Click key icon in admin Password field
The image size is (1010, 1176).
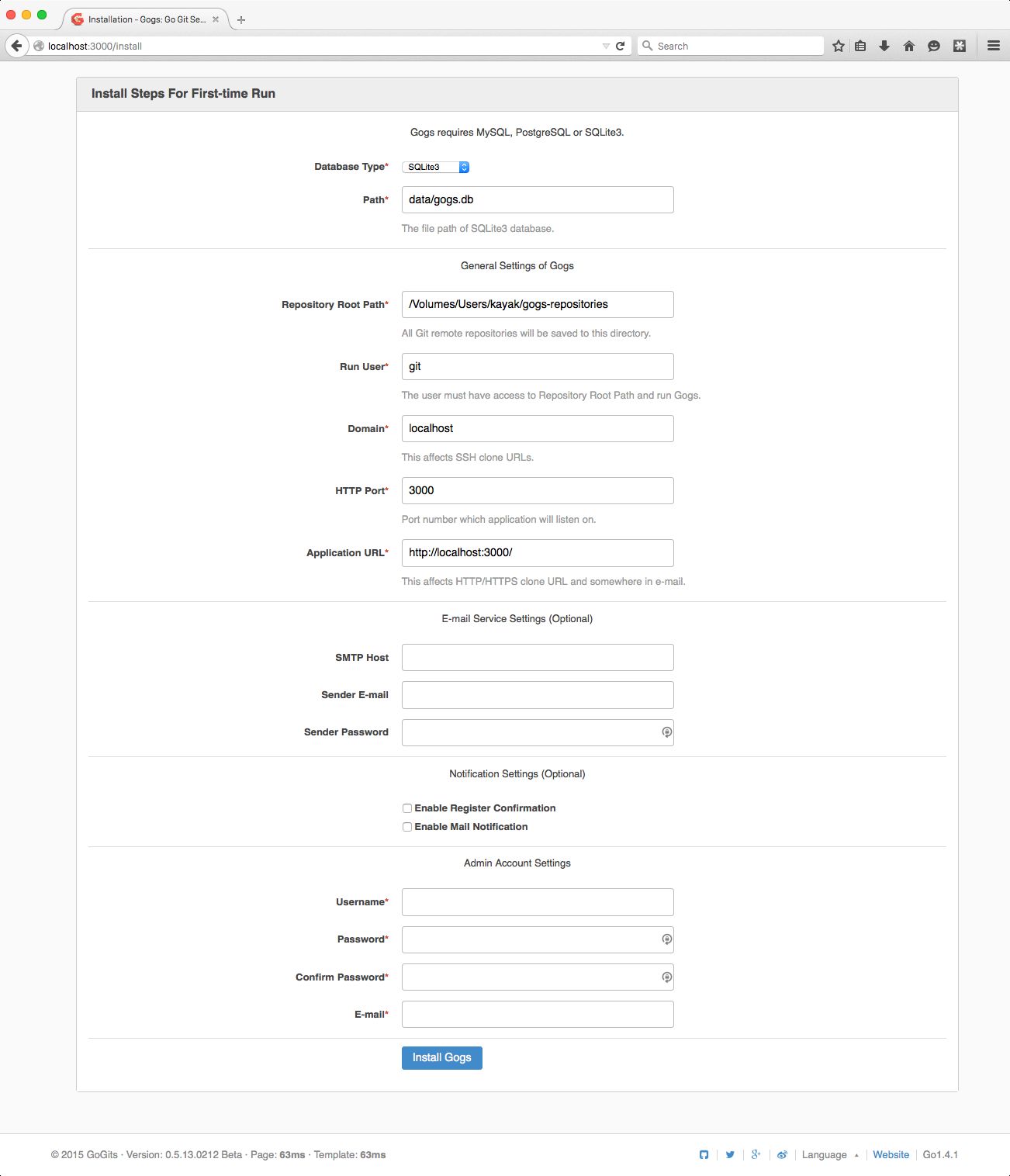[666, 939]
